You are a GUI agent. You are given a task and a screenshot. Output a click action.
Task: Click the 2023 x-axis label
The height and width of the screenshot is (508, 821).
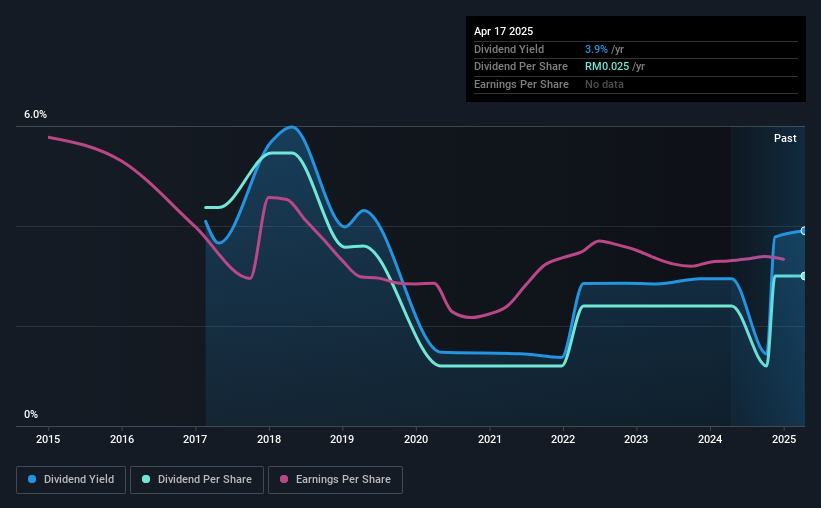coord(636,439)
